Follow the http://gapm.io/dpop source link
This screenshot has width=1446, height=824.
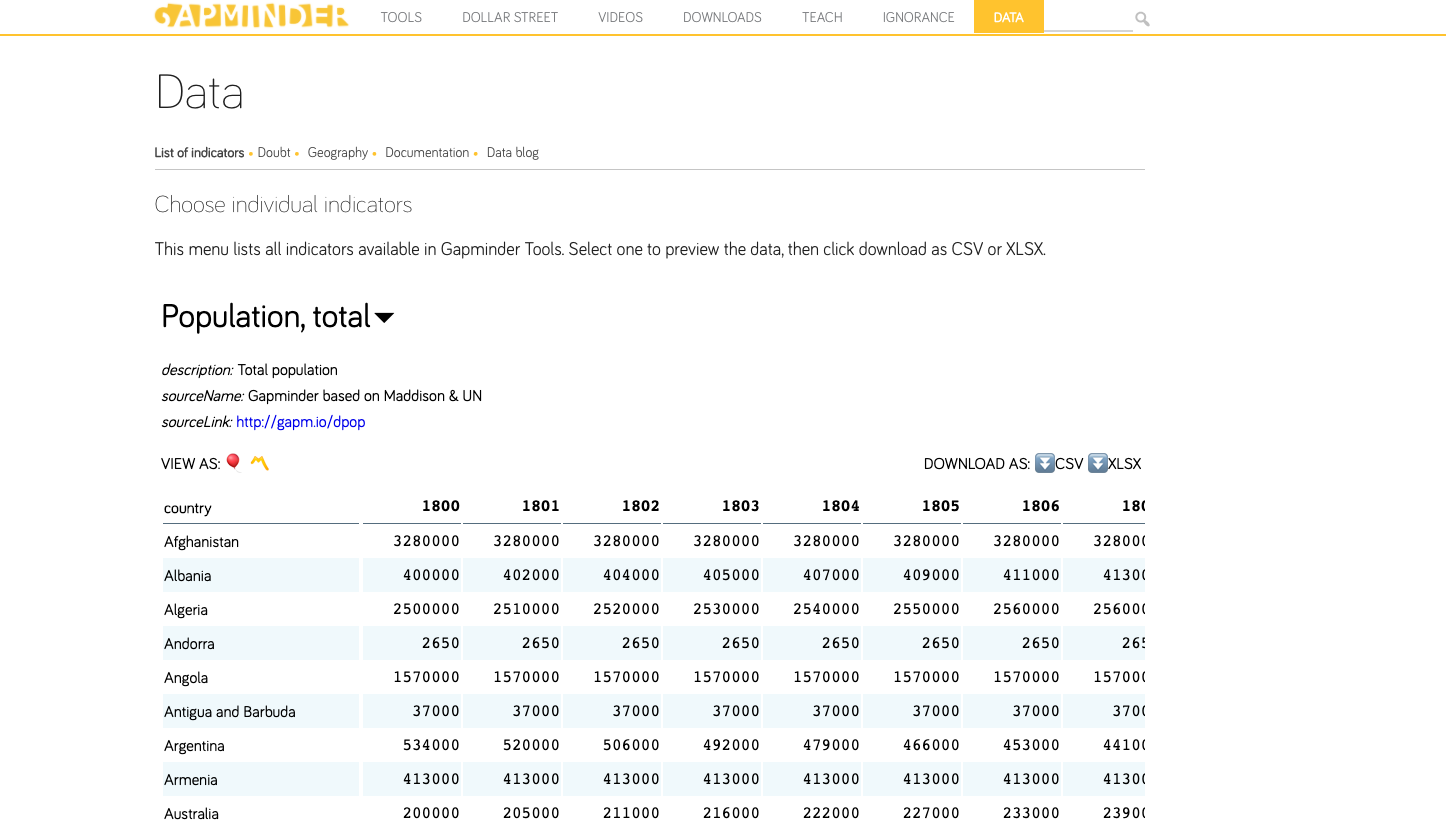point(301,422)
